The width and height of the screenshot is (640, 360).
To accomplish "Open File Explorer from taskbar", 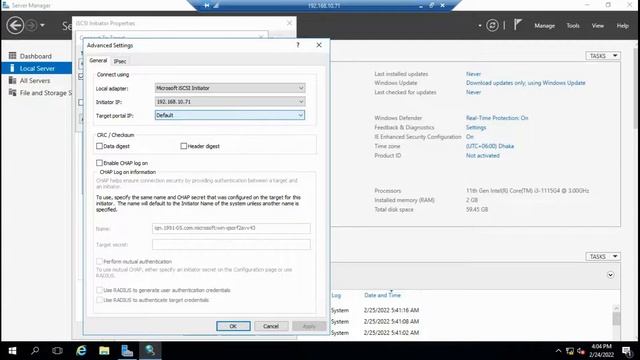I will (104, 351).
